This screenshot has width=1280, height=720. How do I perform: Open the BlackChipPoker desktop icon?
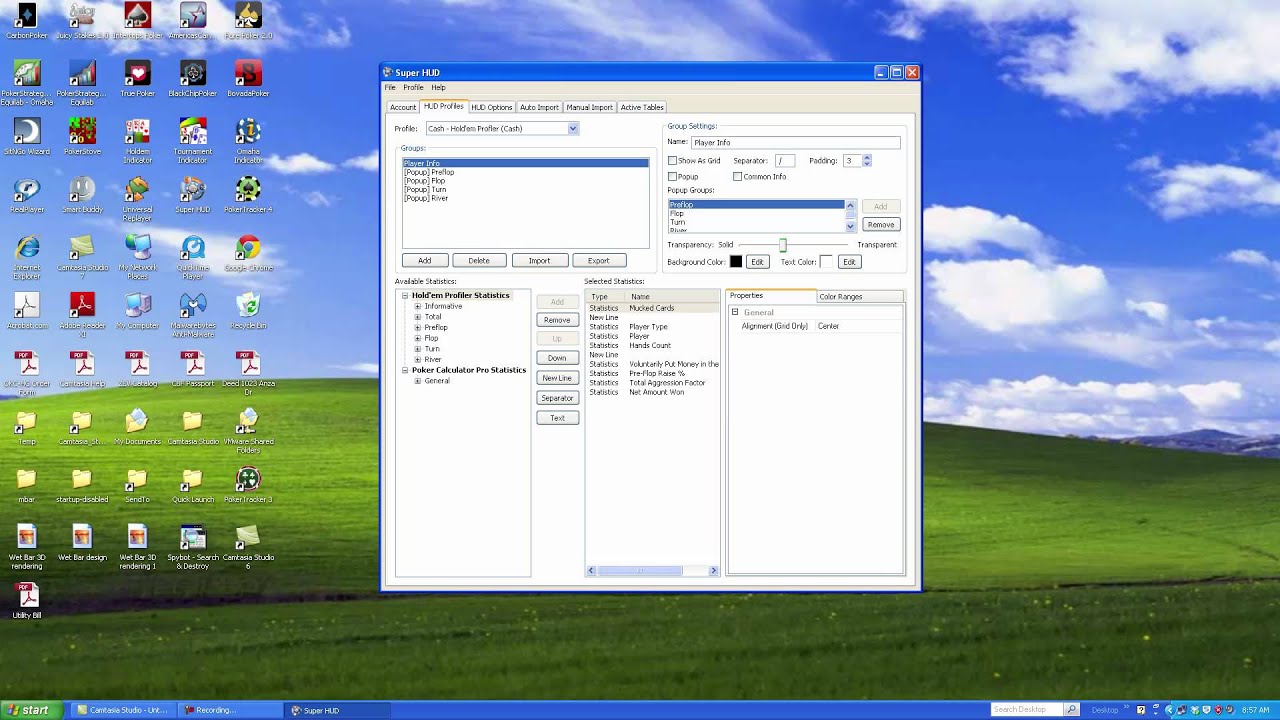point(193,80)
